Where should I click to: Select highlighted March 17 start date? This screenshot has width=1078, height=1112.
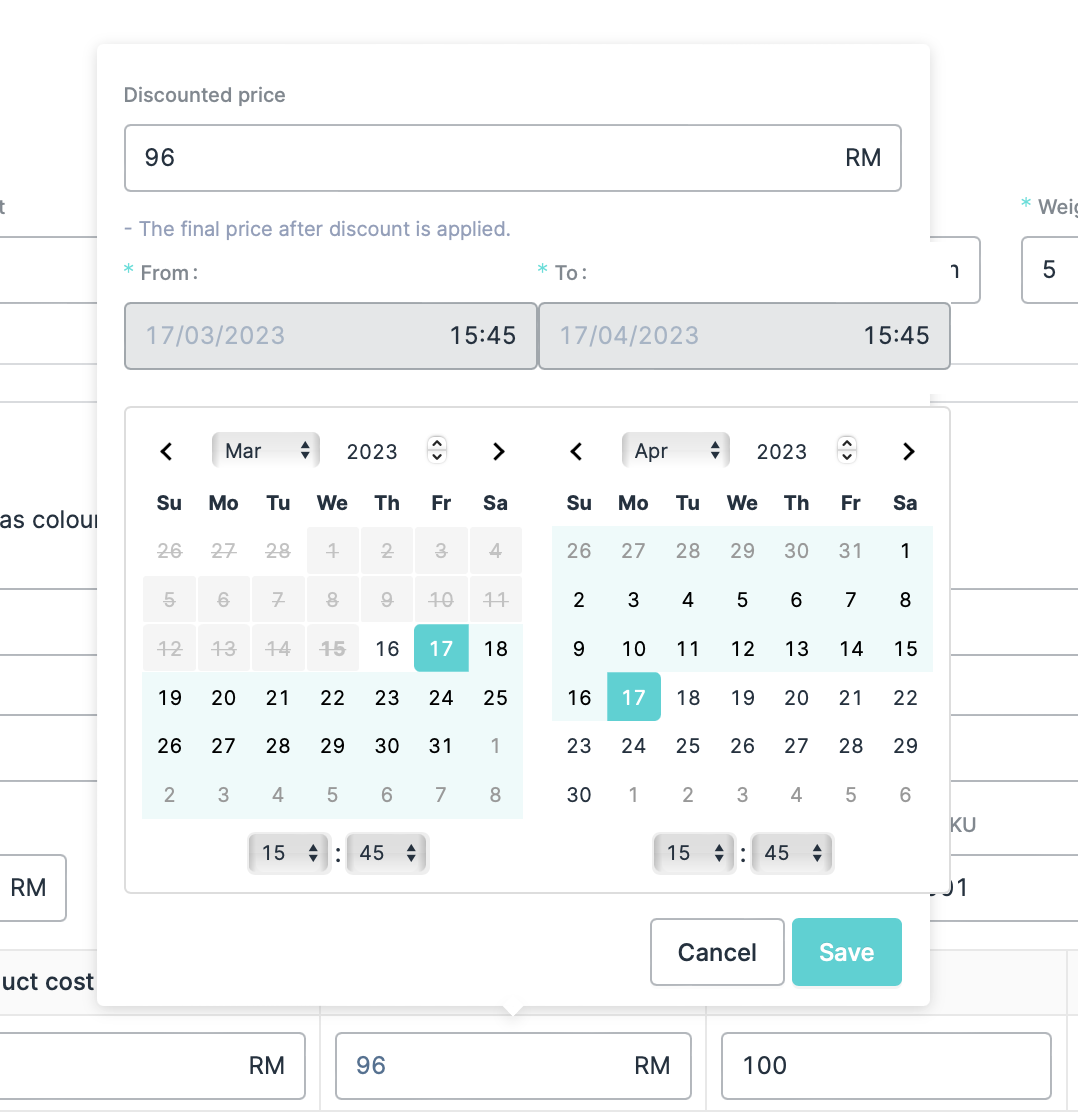441,649
